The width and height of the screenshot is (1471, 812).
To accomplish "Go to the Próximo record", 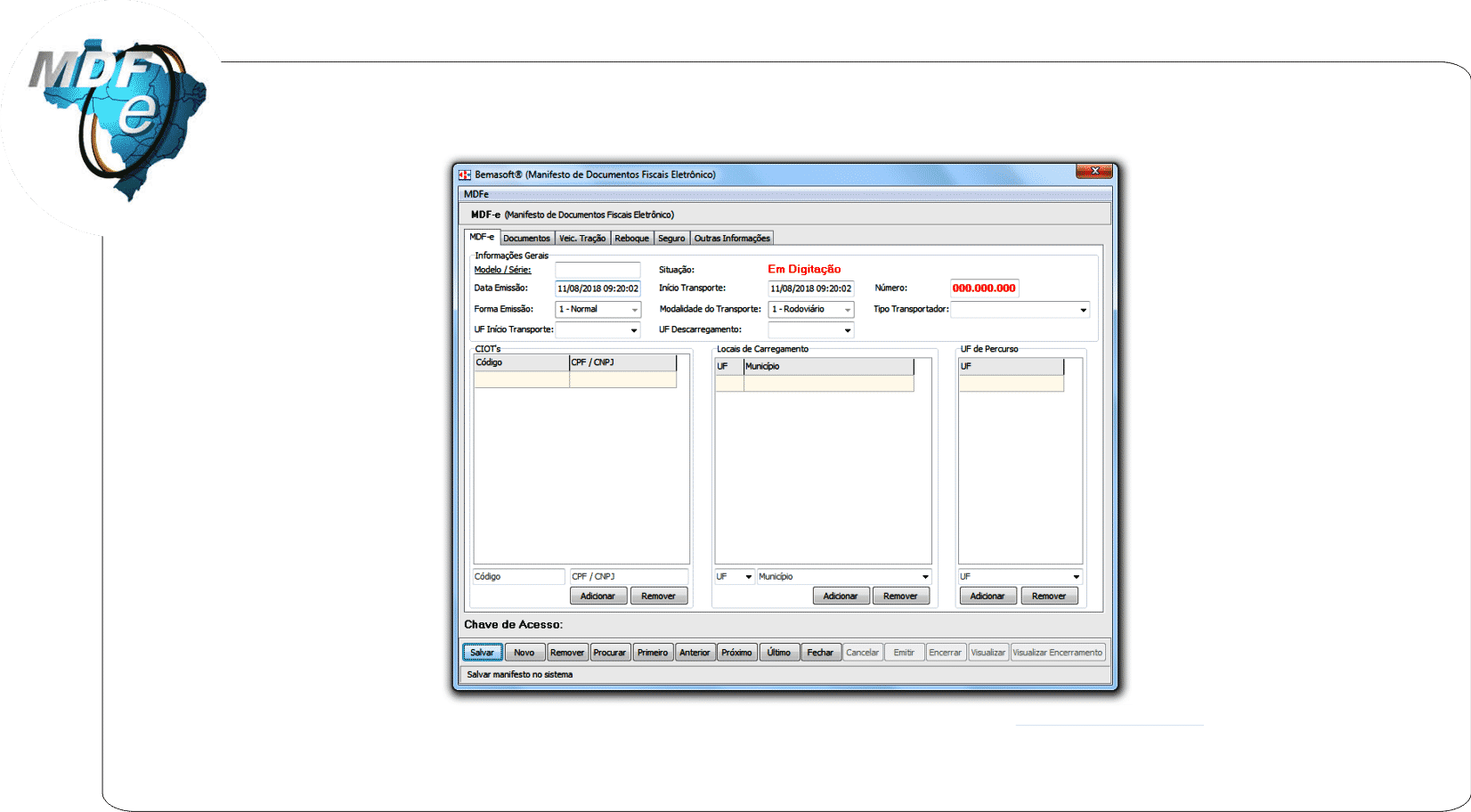I will (737, 653).
